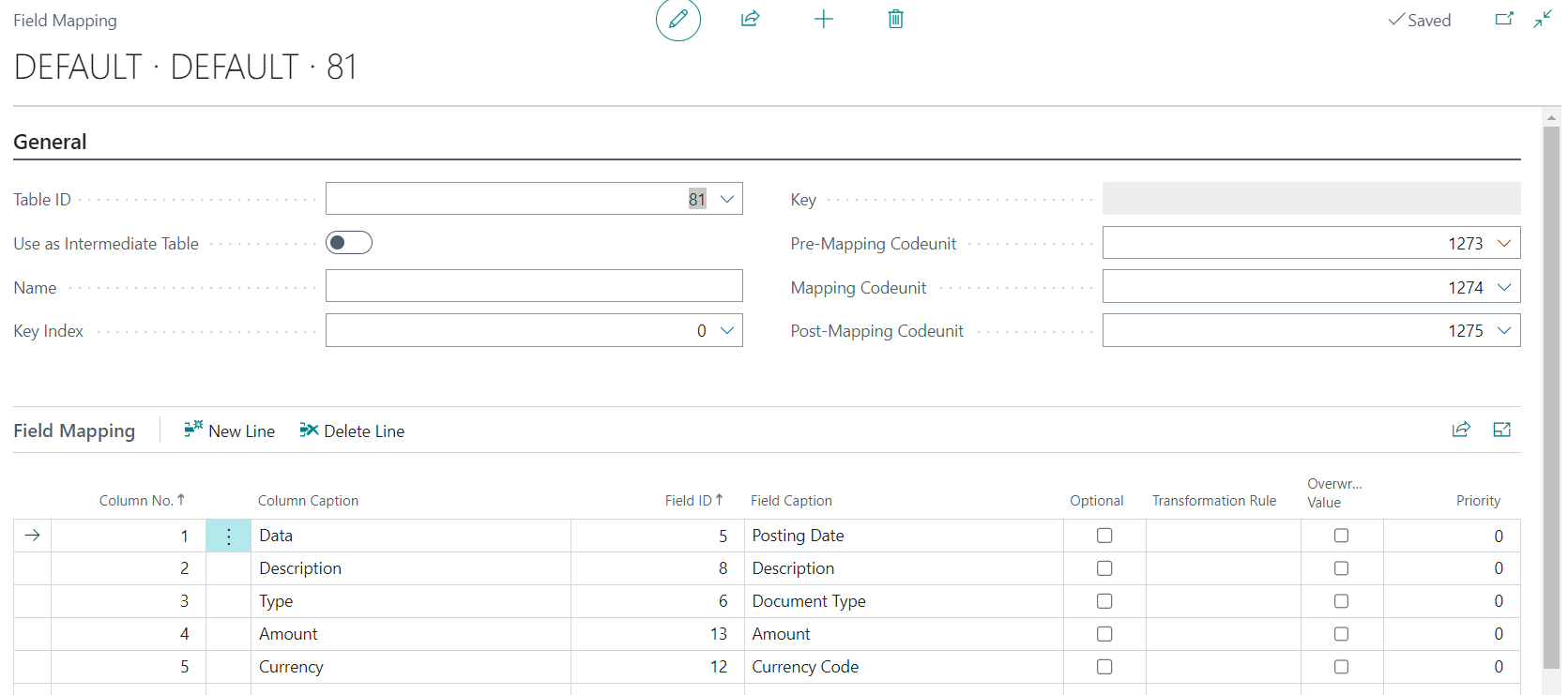Click the Priority column header

(x=1478, y=501)
